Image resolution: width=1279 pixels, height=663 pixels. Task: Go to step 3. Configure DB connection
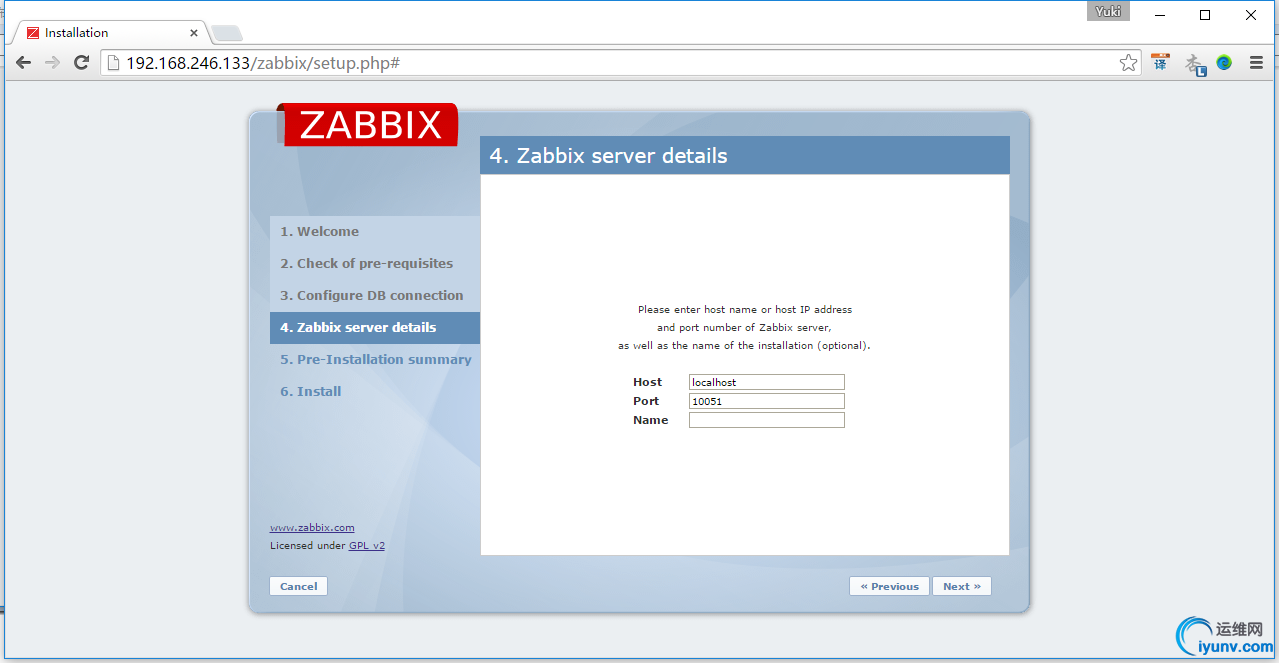click(x=371, y=295)
